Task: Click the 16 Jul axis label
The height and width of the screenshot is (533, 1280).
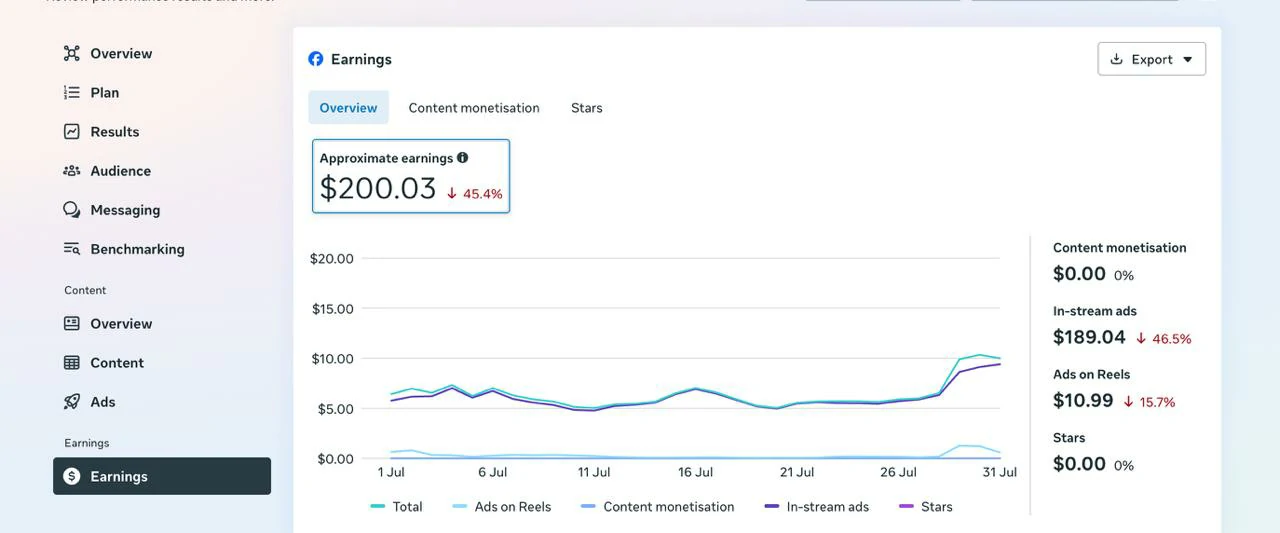Action: (695, 472)
